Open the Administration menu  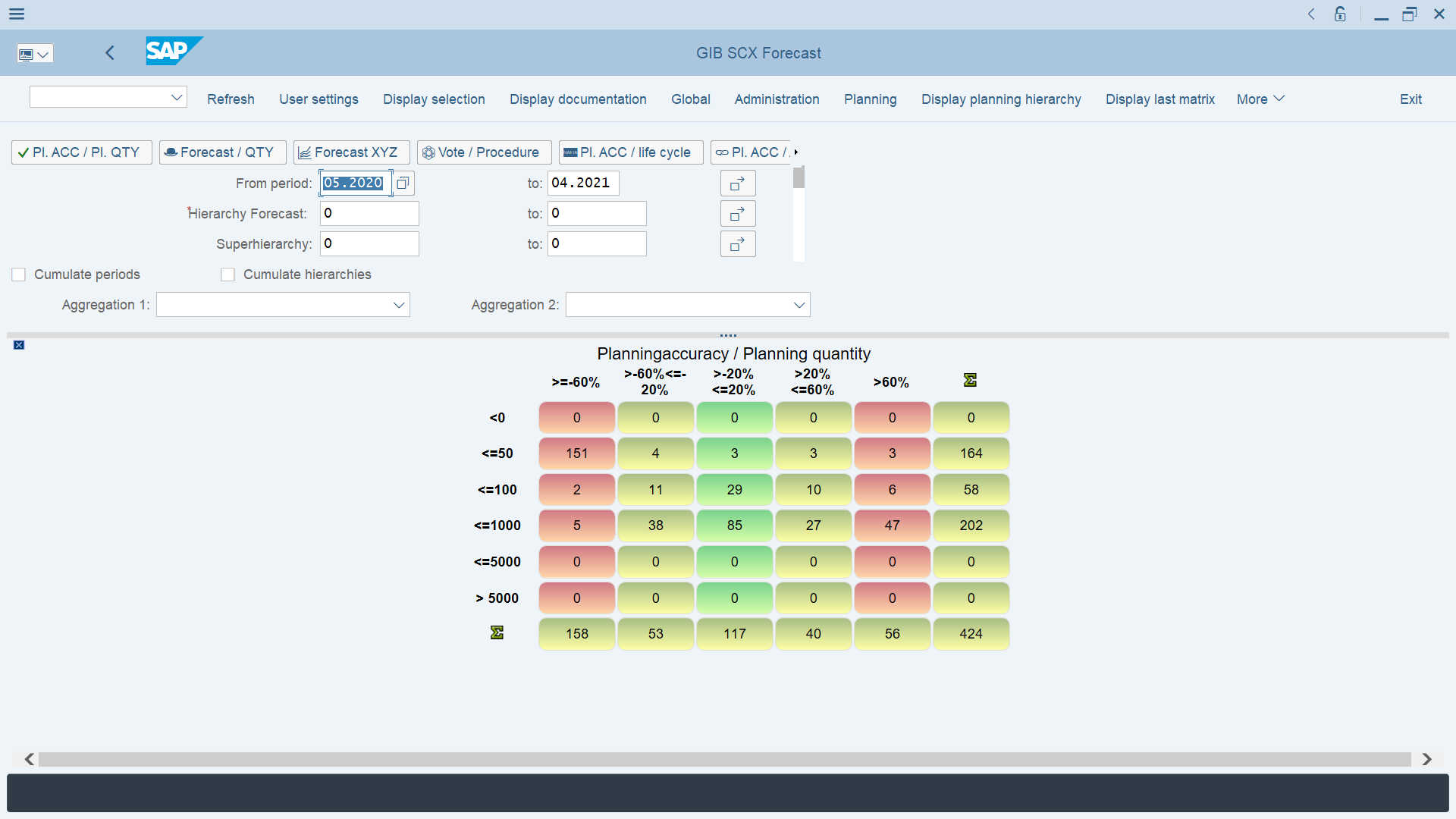point(777,99)
